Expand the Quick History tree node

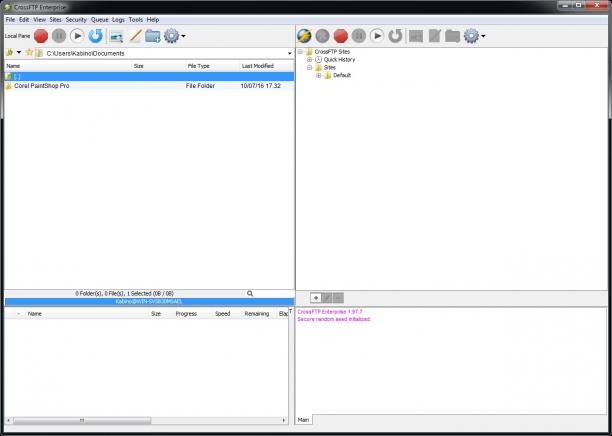coord(310,60)
